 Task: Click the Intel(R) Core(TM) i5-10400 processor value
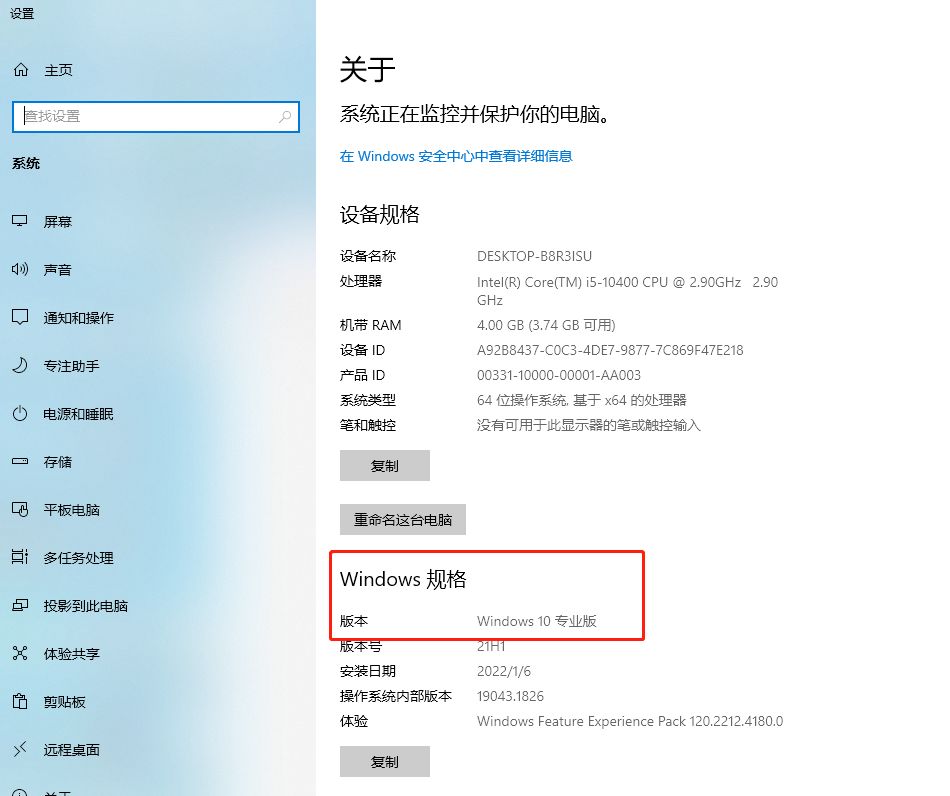click(627, 291)
